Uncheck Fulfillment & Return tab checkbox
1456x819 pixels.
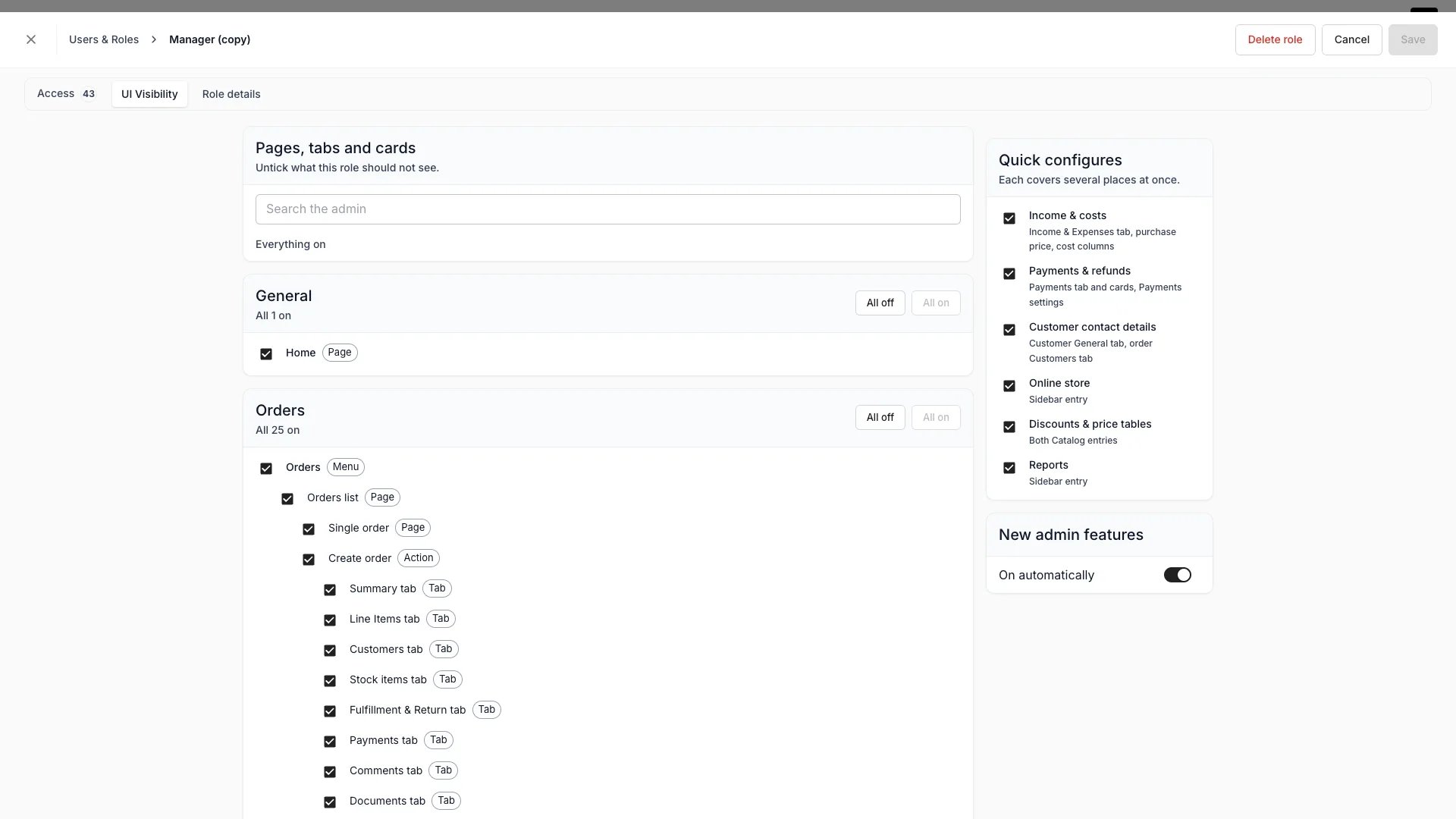click(330, 711)
